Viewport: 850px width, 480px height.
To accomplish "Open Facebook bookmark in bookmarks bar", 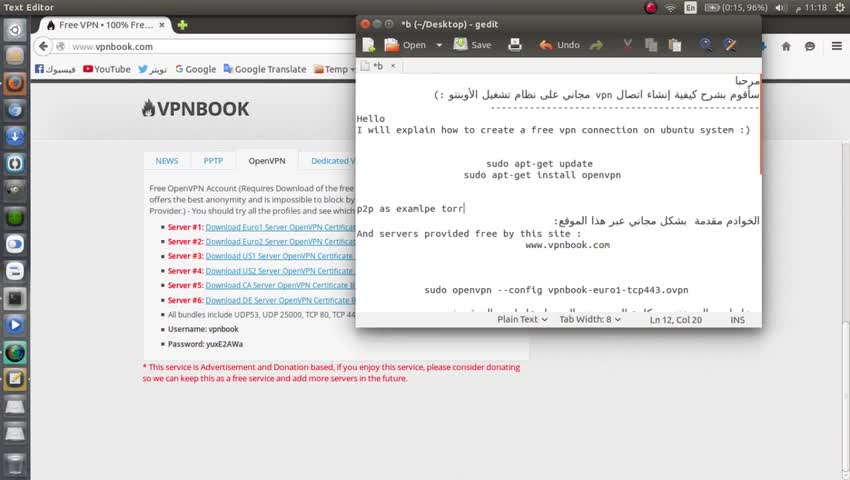I will click(55, 69).
